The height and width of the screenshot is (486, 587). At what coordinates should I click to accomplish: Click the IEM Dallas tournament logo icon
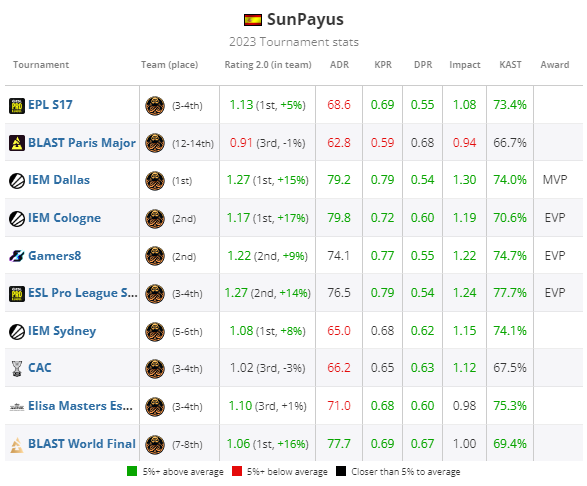point(17,181)
